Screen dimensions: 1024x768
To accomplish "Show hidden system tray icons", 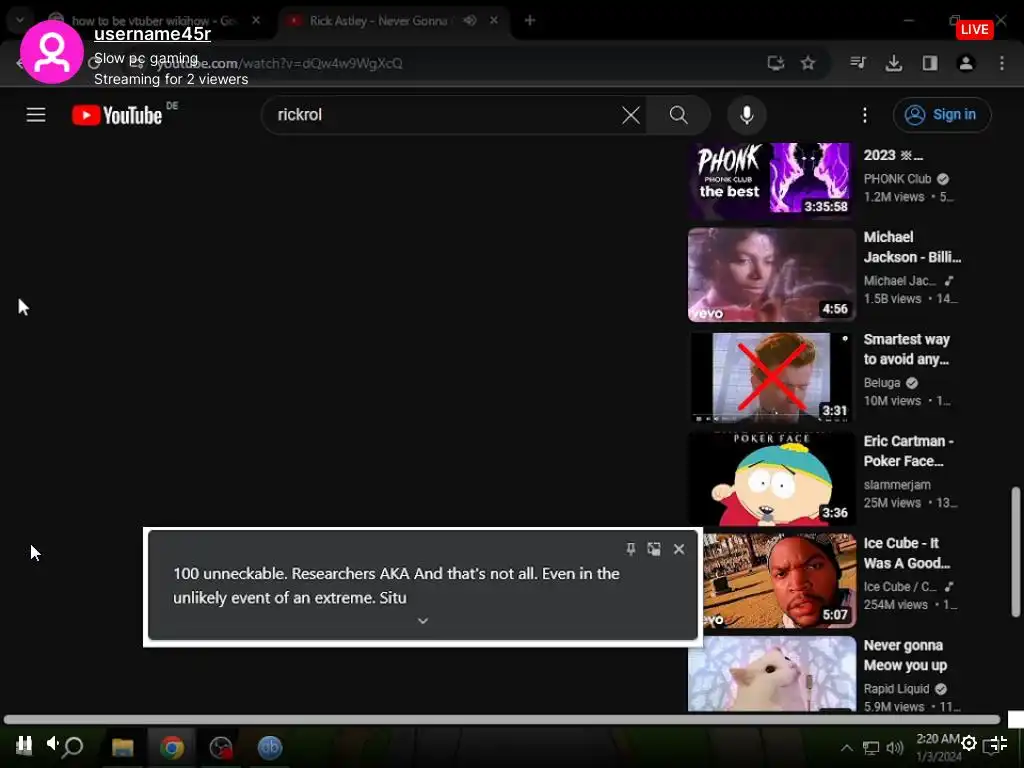I will 846,748.
